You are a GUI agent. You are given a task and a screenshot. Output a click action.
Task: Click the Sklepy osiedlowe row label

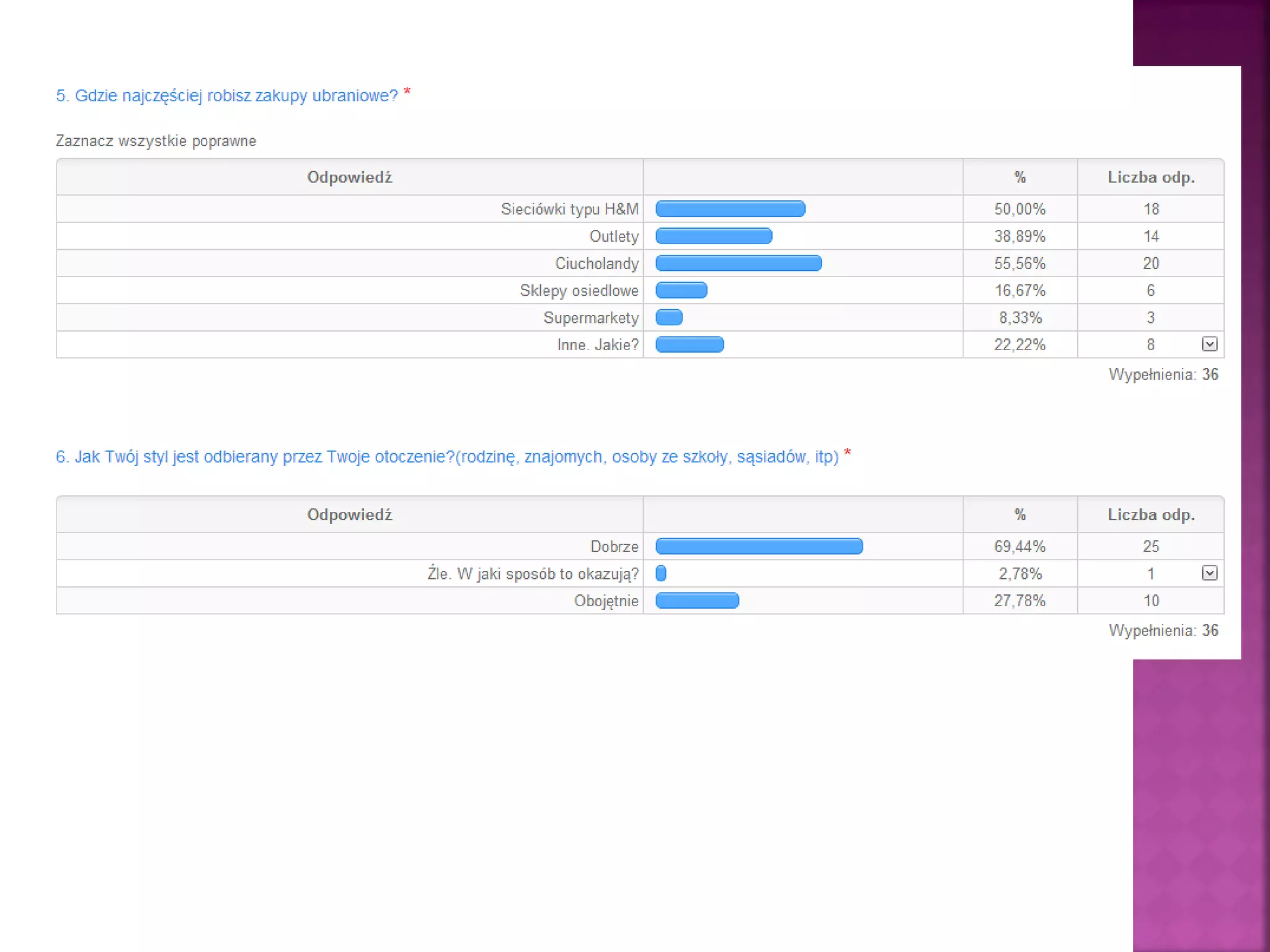click(x=579, y=291)
